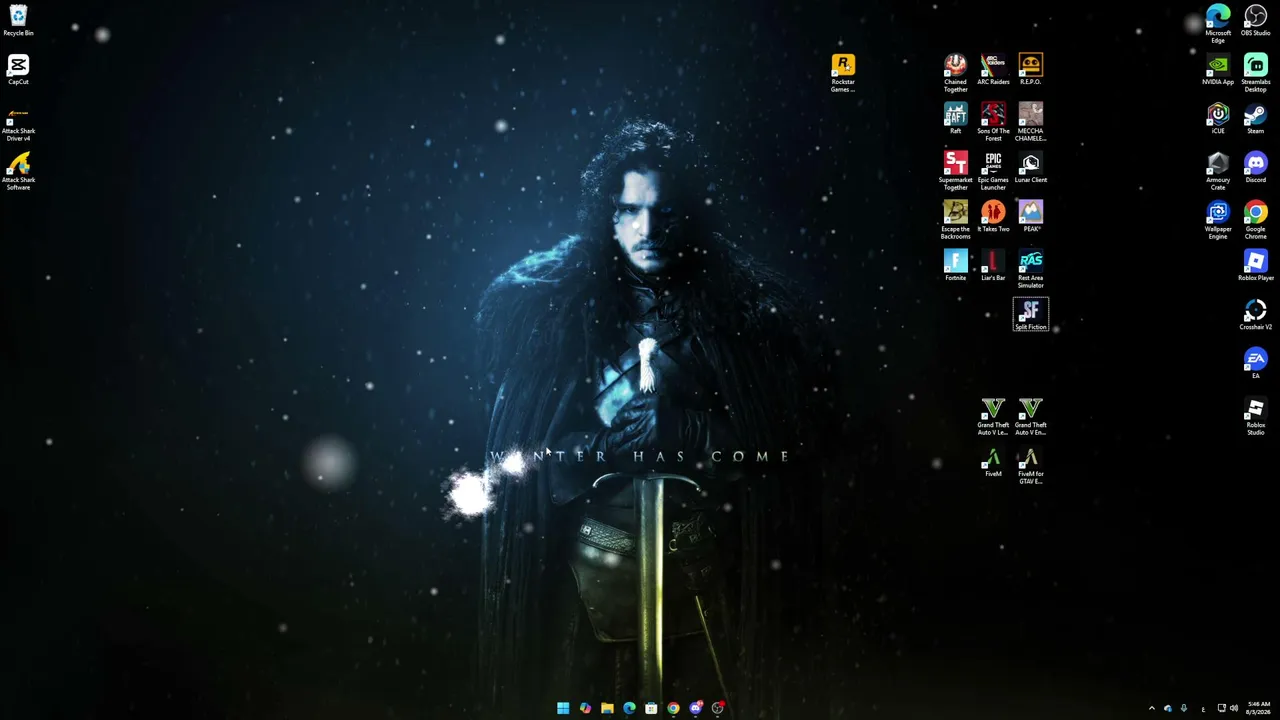
Task: Open Microsoft Store from the taskbar
Action: (x=651, y=708)
